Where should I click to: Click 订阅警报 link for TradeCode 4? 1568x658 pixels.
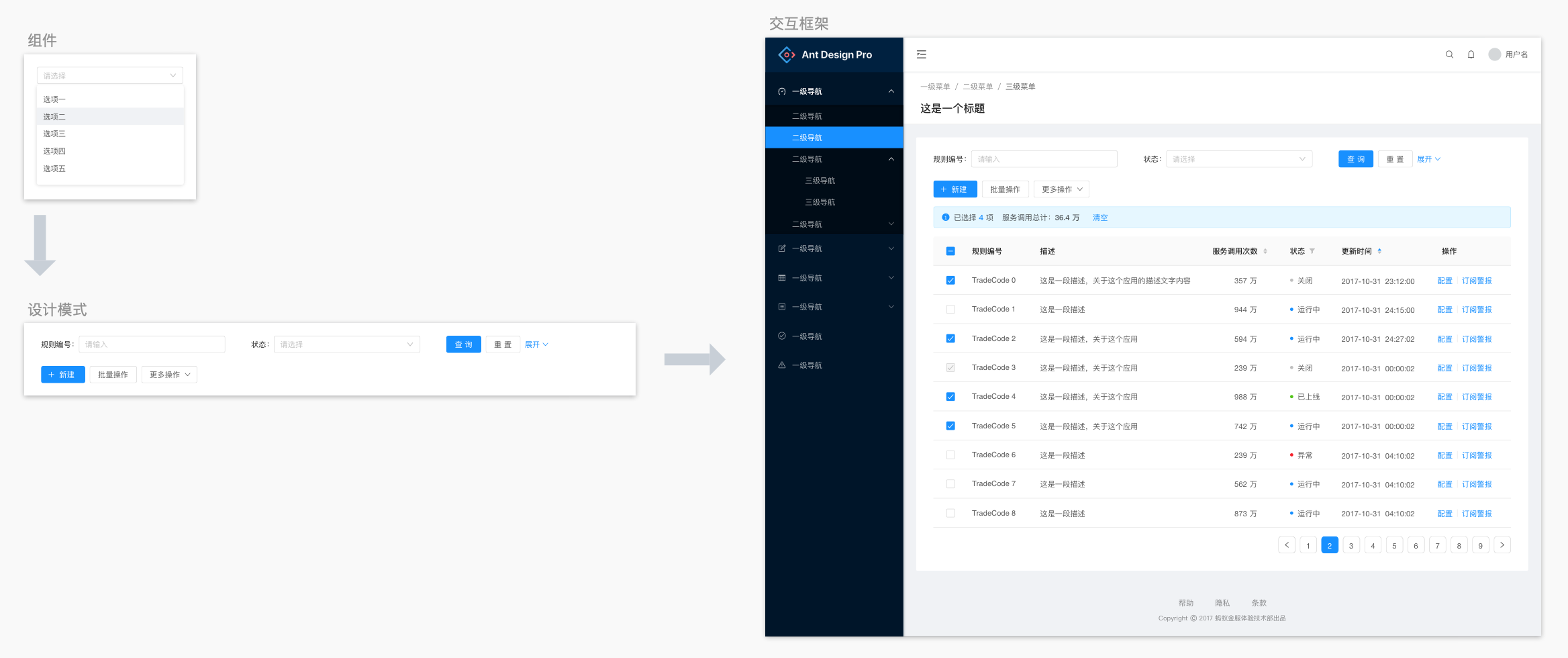click(1477, 397)
